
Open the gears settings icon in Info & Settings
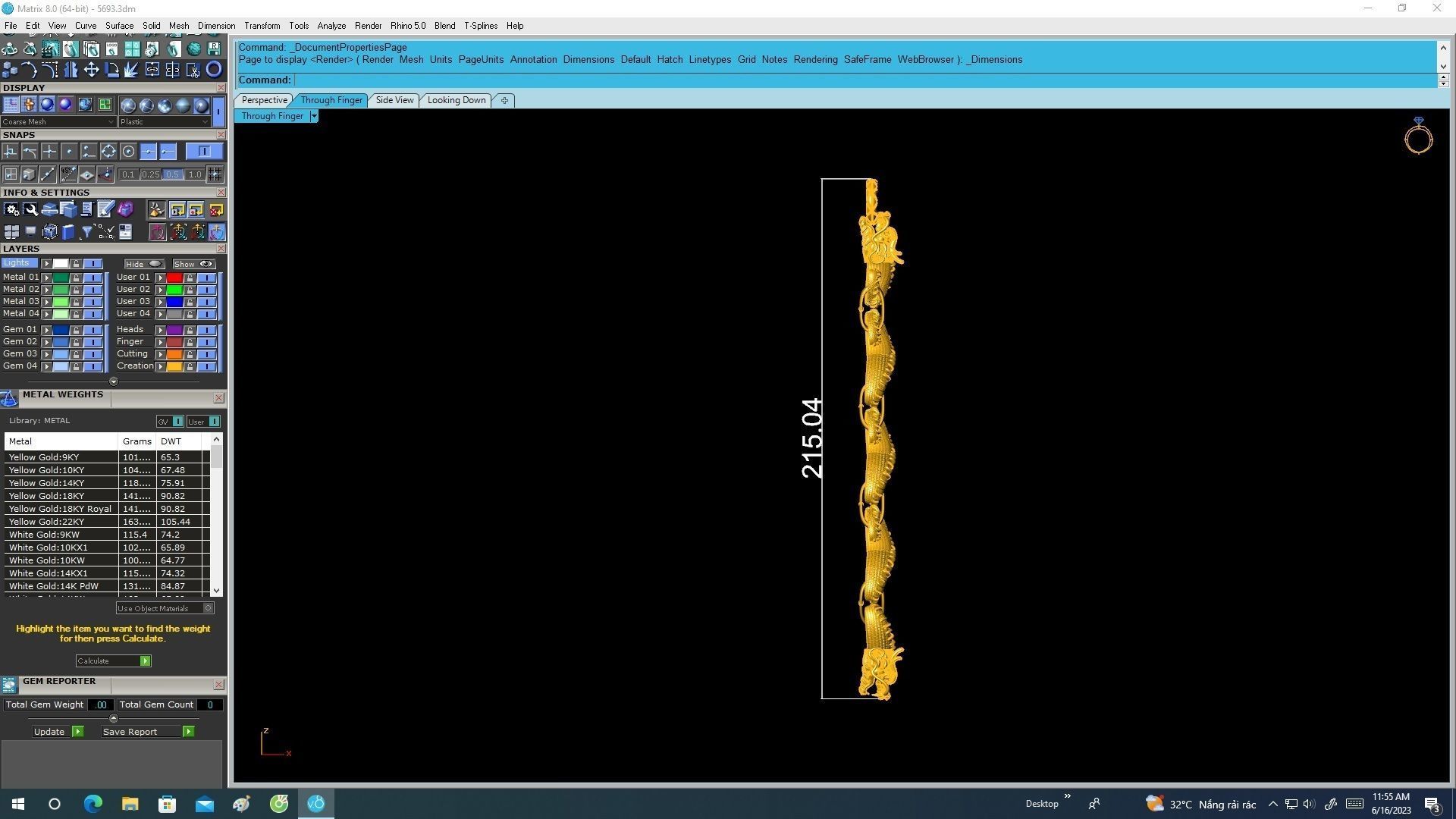[11, 210]
